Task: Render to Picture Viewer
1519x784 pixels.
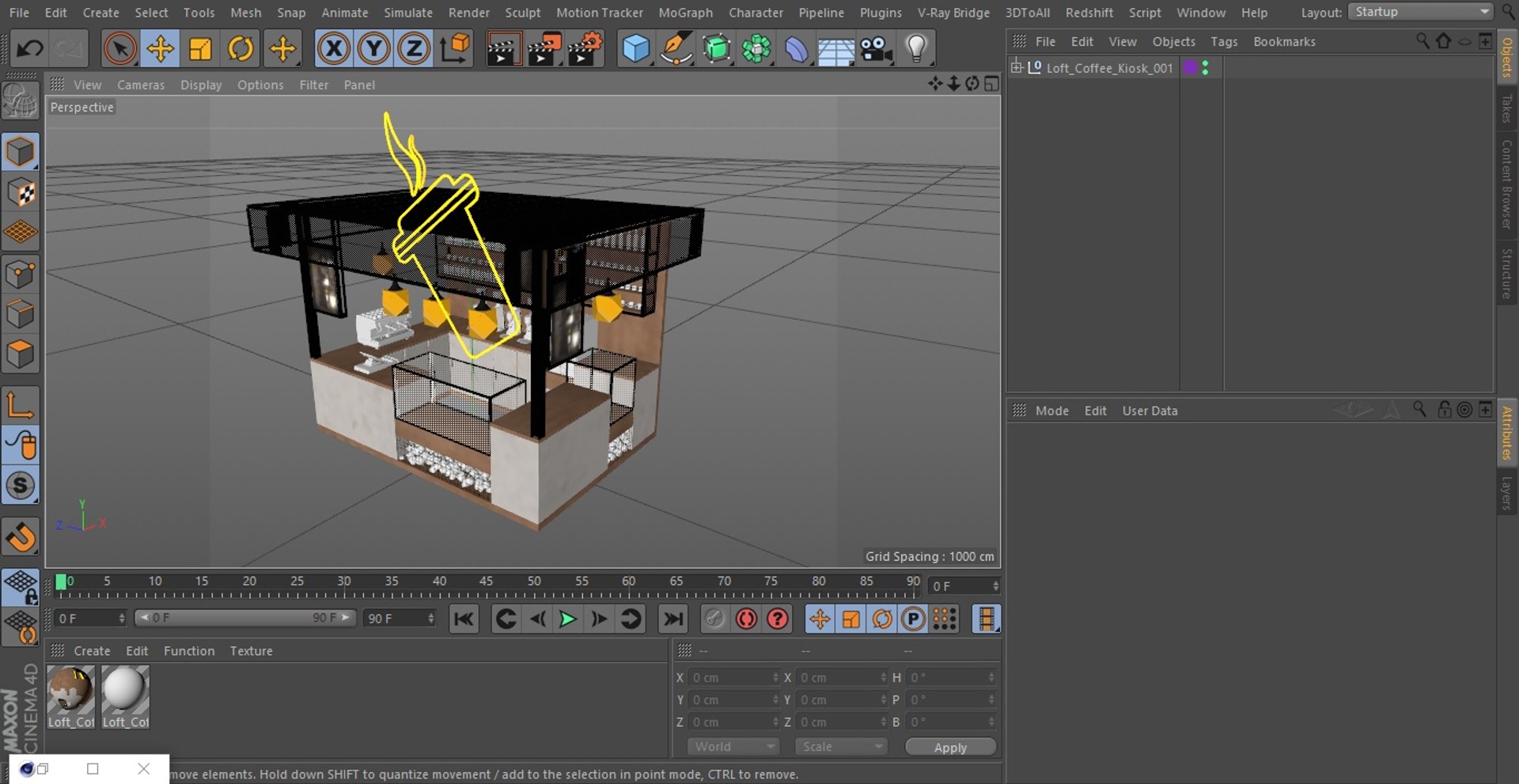Action: 544,49
